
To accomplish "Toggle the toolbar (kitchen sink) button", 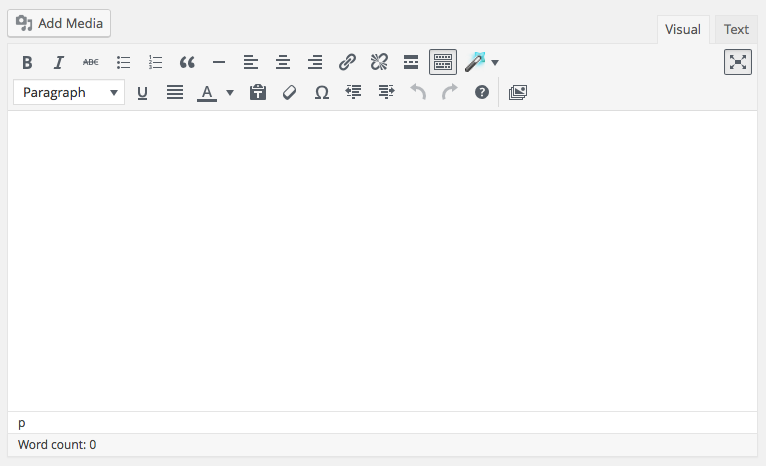I will click(443, 62).
